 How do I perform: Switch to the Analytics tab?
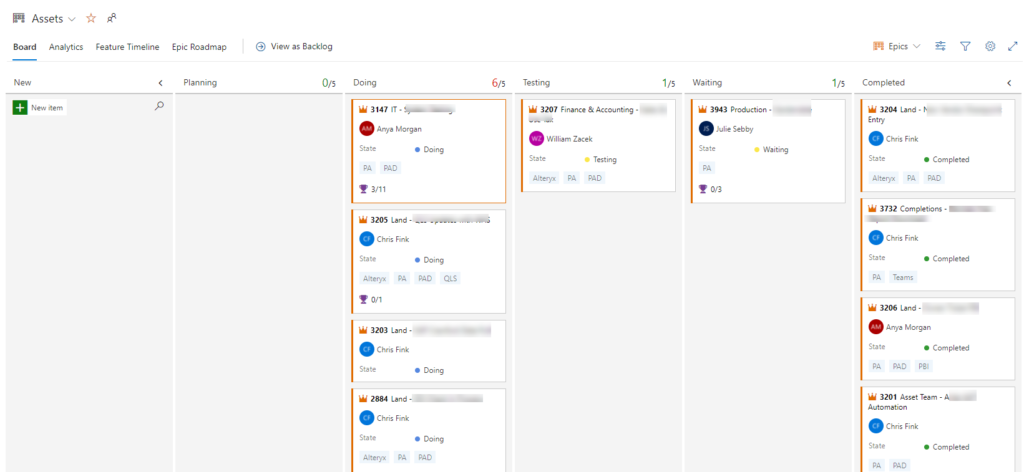click(66, 47)
